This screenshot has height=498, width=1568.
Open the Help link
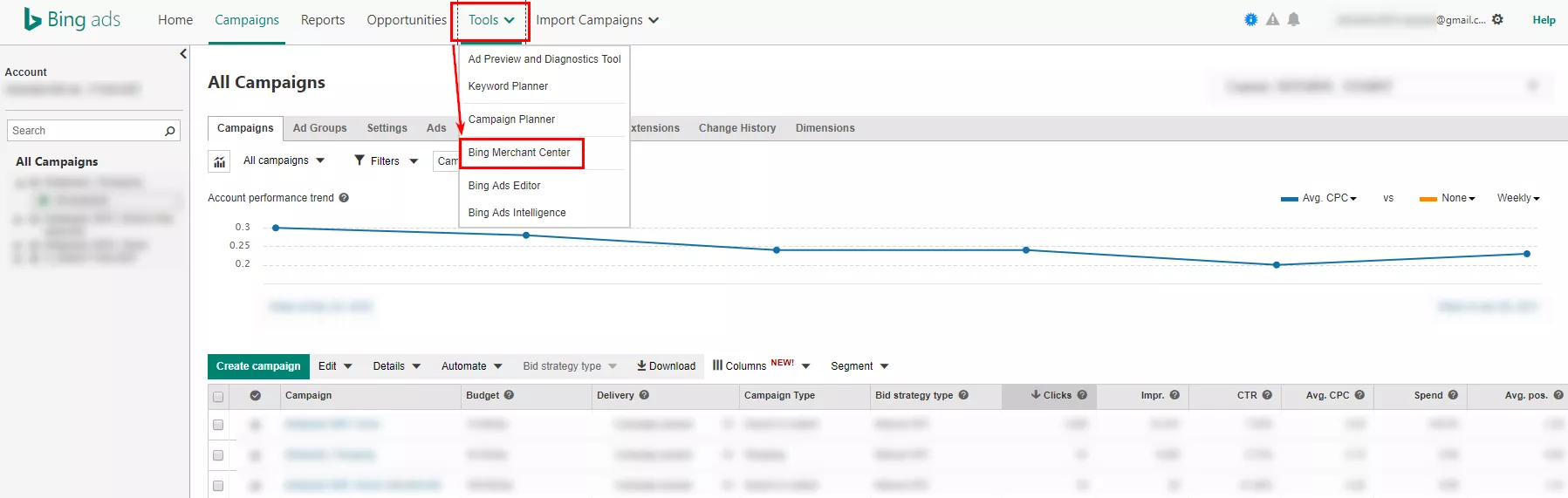coord(1544,20)
